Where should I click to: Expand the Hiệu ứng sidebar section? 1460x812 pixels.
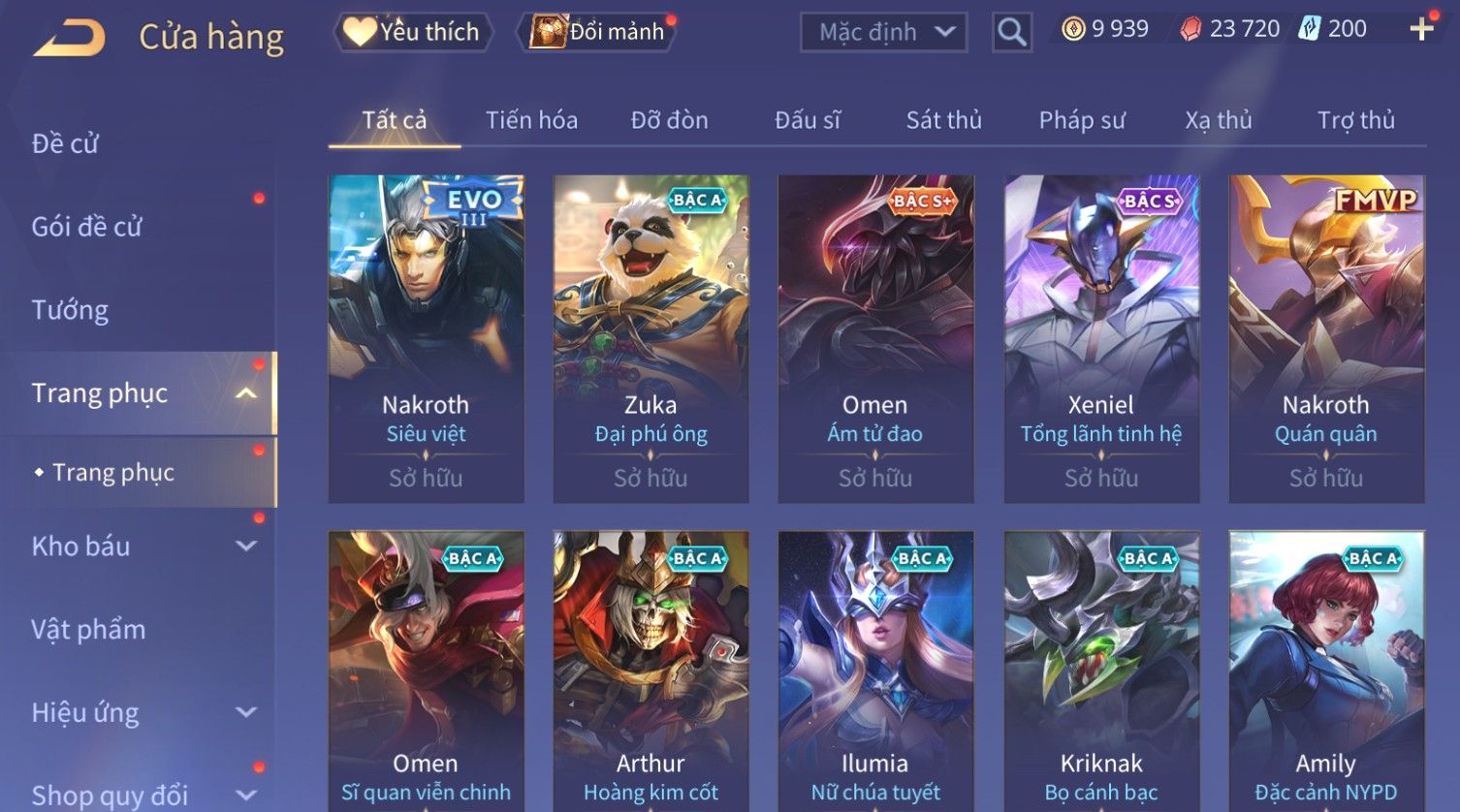(246, 712)
